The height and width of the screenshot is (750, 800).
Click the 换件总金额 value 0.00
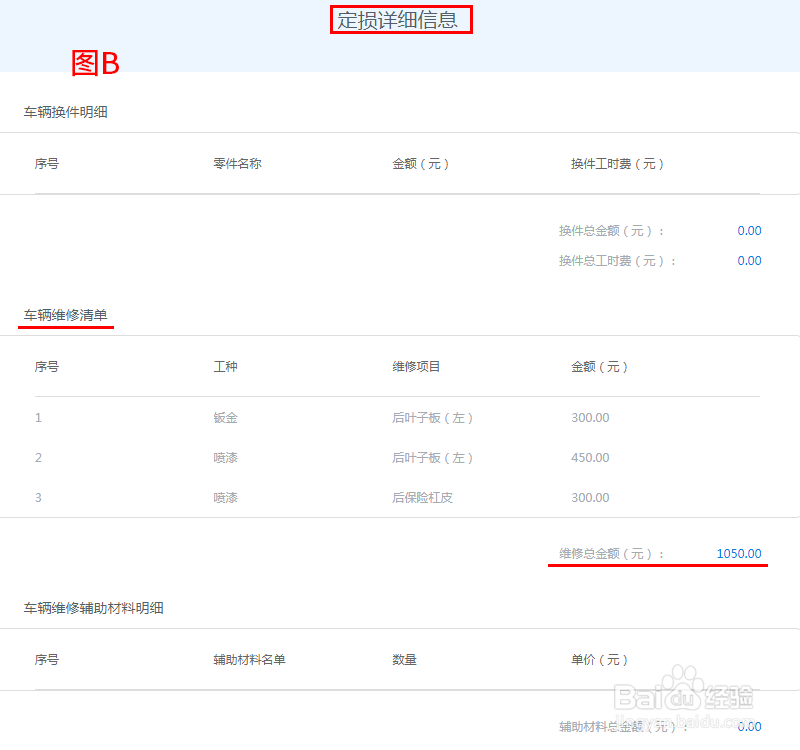[749, 231]
